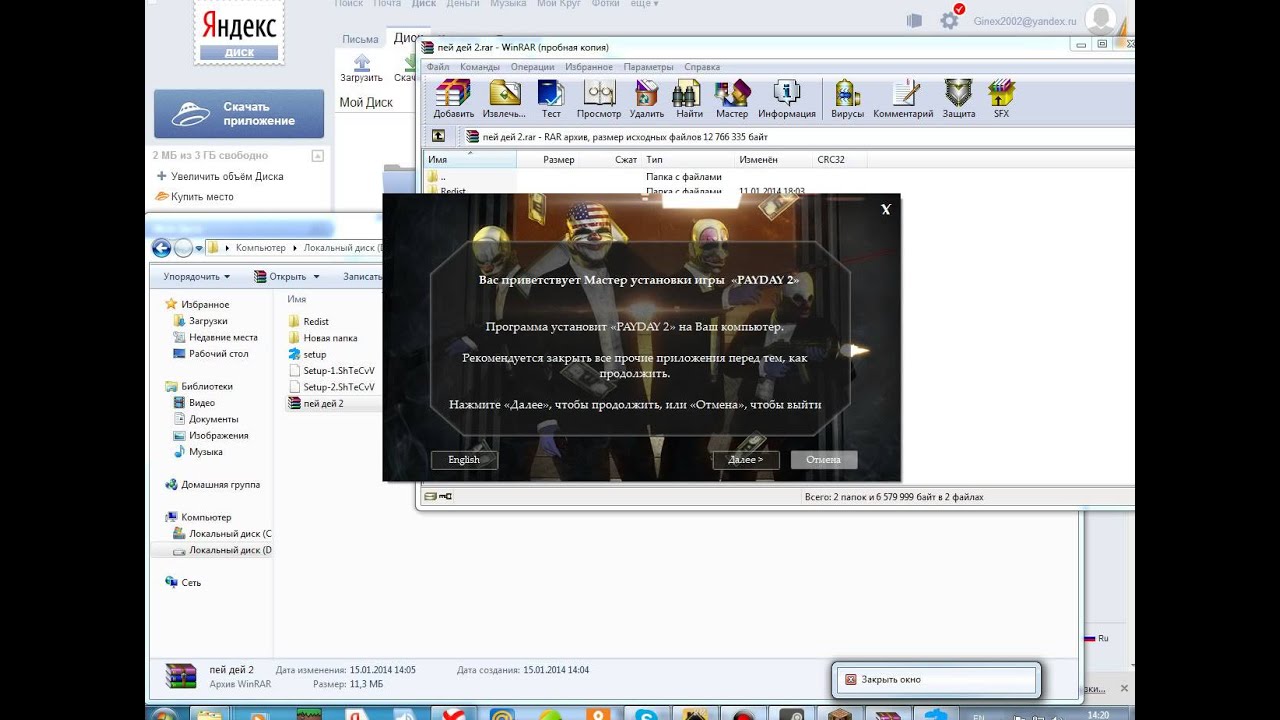The image size is (1280, 720).
Task: Open the Файл menu in WinRAR
Action: click(438, 67)
